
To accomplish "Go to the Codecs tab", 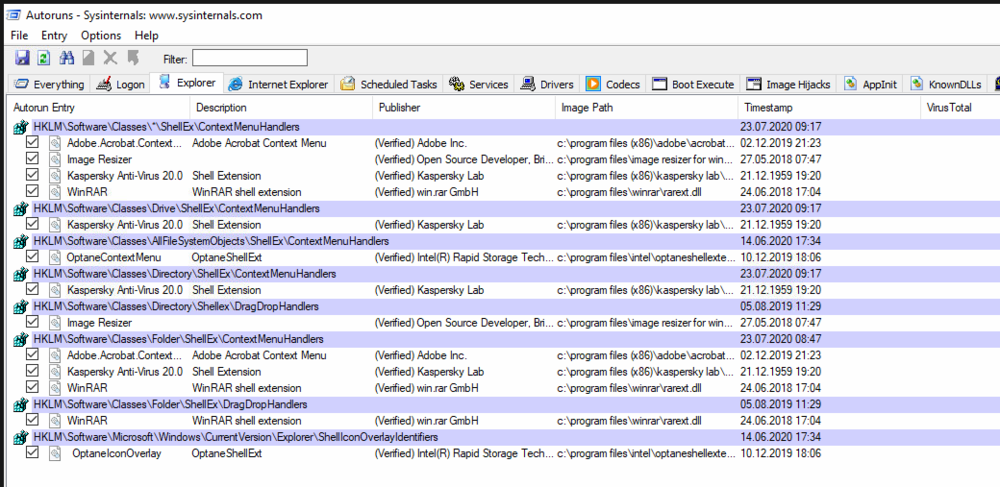I will pyautogui.click(x=613, y=84).
